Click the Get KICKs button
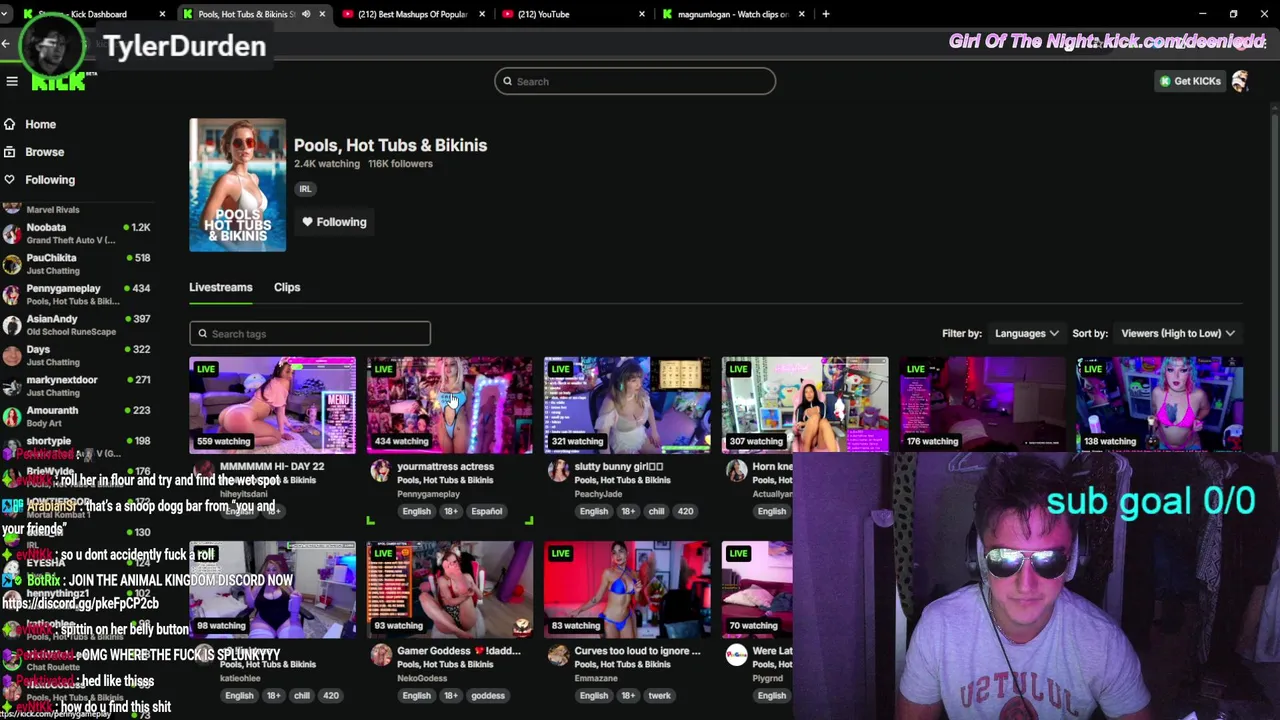The image size is (1280, 720). pyautogui.click(x=1190, y=81)
